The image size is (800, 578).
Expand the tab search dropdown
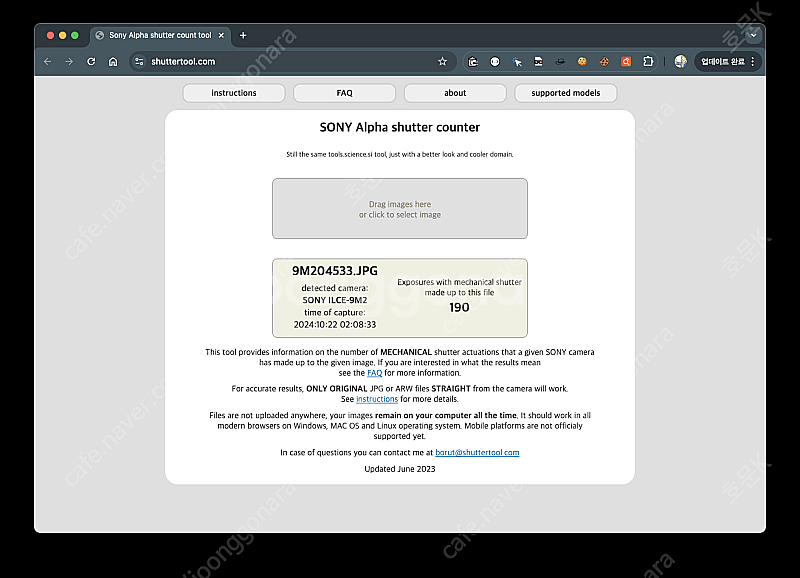pyautogui.click(x=753, y=35)
